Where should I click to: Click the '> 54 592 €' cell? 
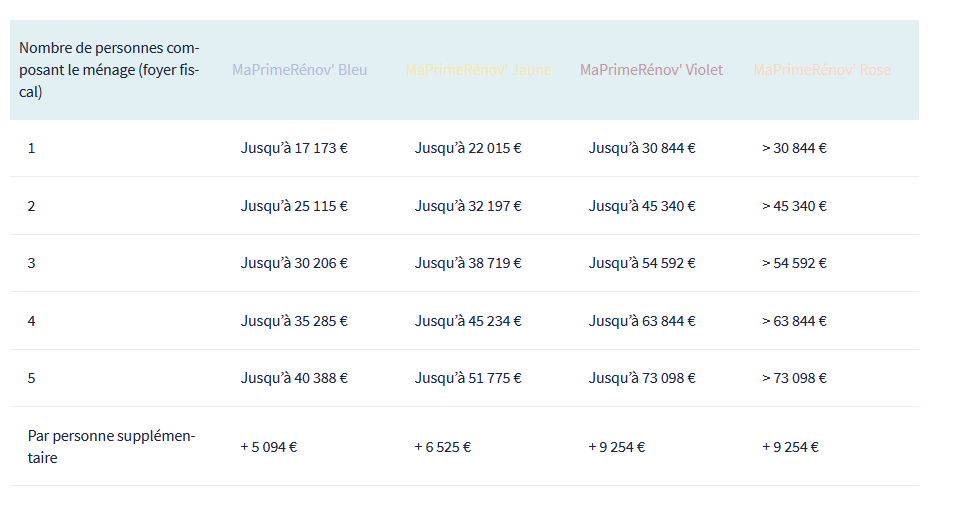point(794,263)
